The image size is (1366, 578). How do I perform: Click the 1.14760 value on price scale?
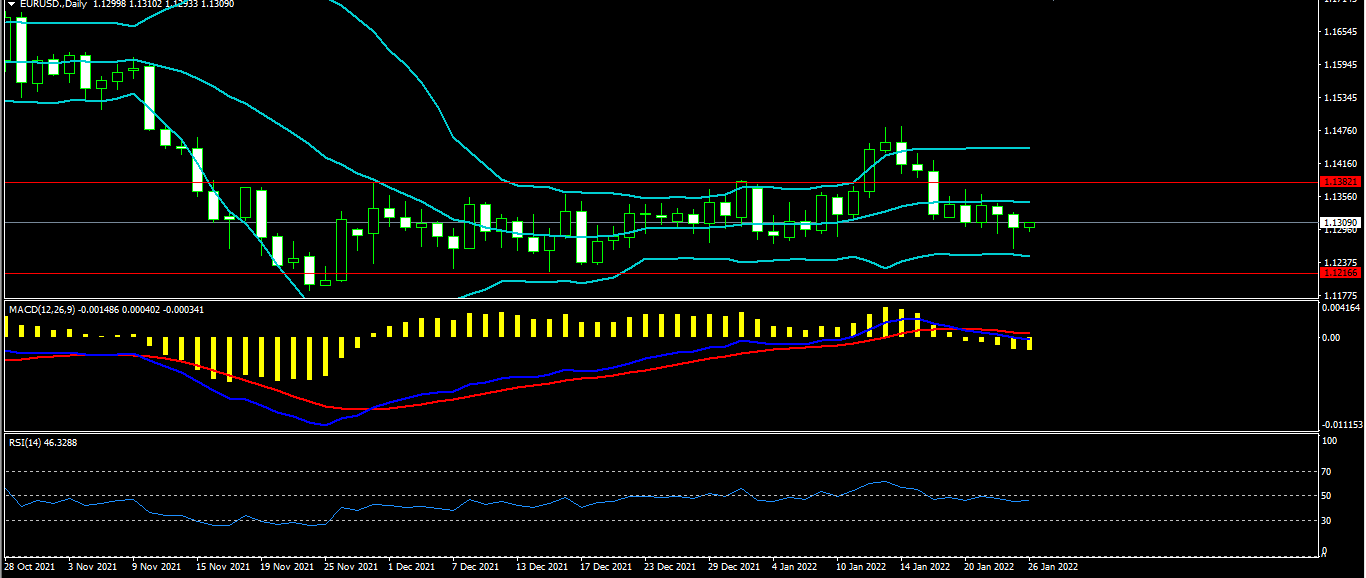[x=1339, y=131]
